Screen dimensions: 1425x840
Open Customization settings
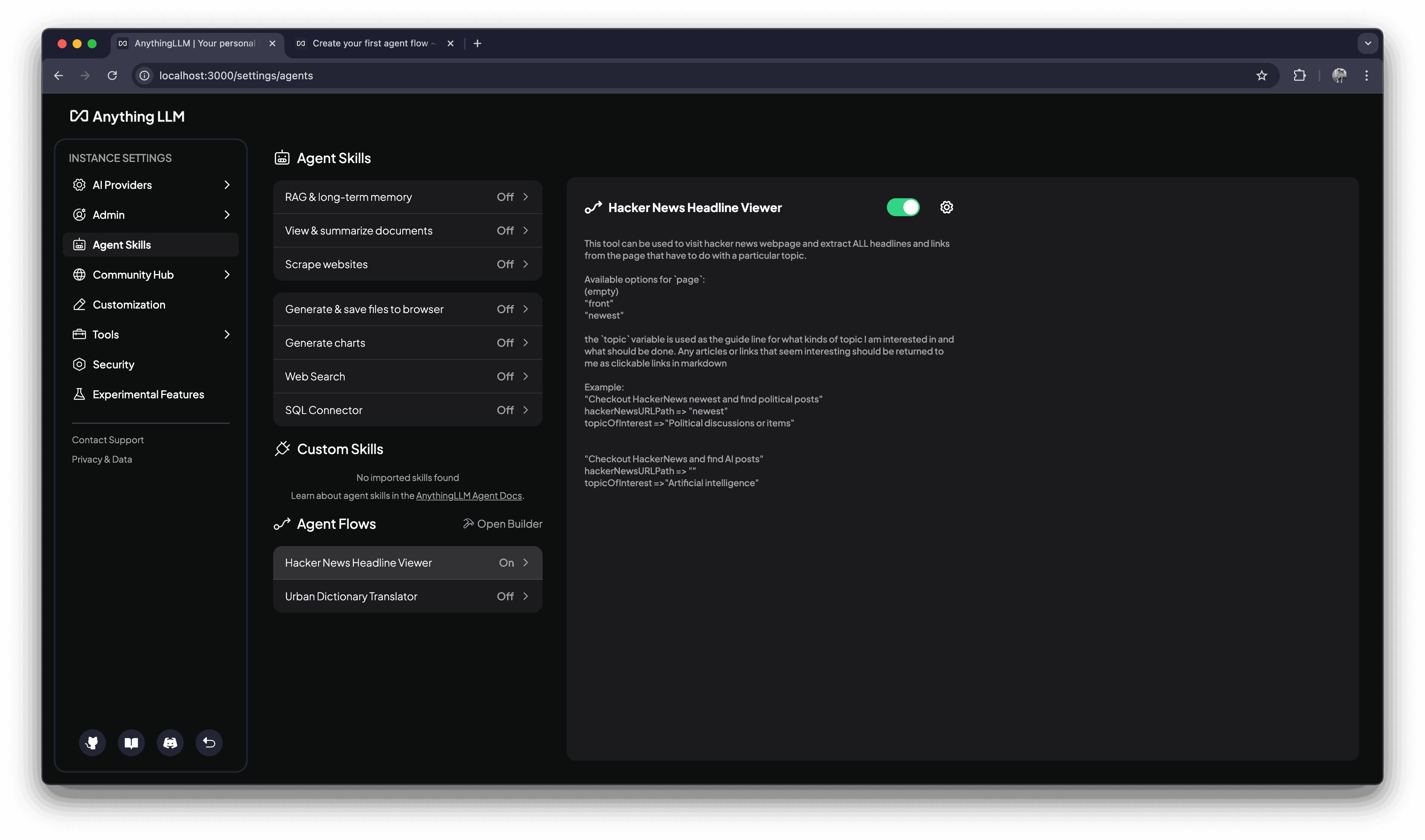(x=151, y=304)
